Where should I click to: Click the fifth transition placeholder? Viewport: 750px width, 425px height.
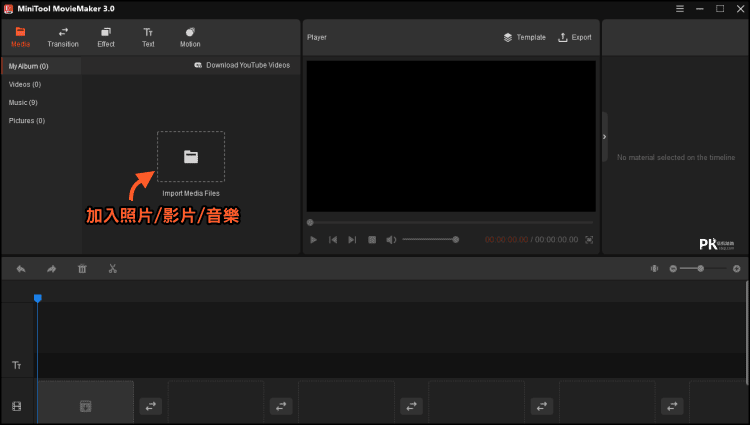672,406
